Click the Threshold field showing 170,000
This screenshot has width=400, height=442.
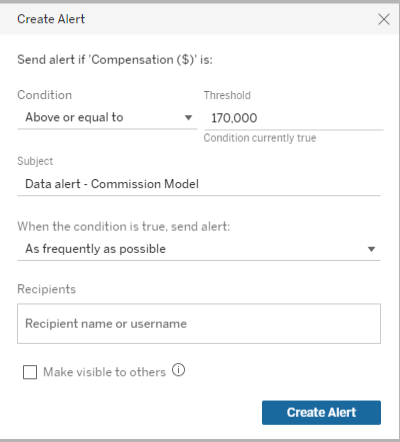pyautogui.click(x=294, y=118)
